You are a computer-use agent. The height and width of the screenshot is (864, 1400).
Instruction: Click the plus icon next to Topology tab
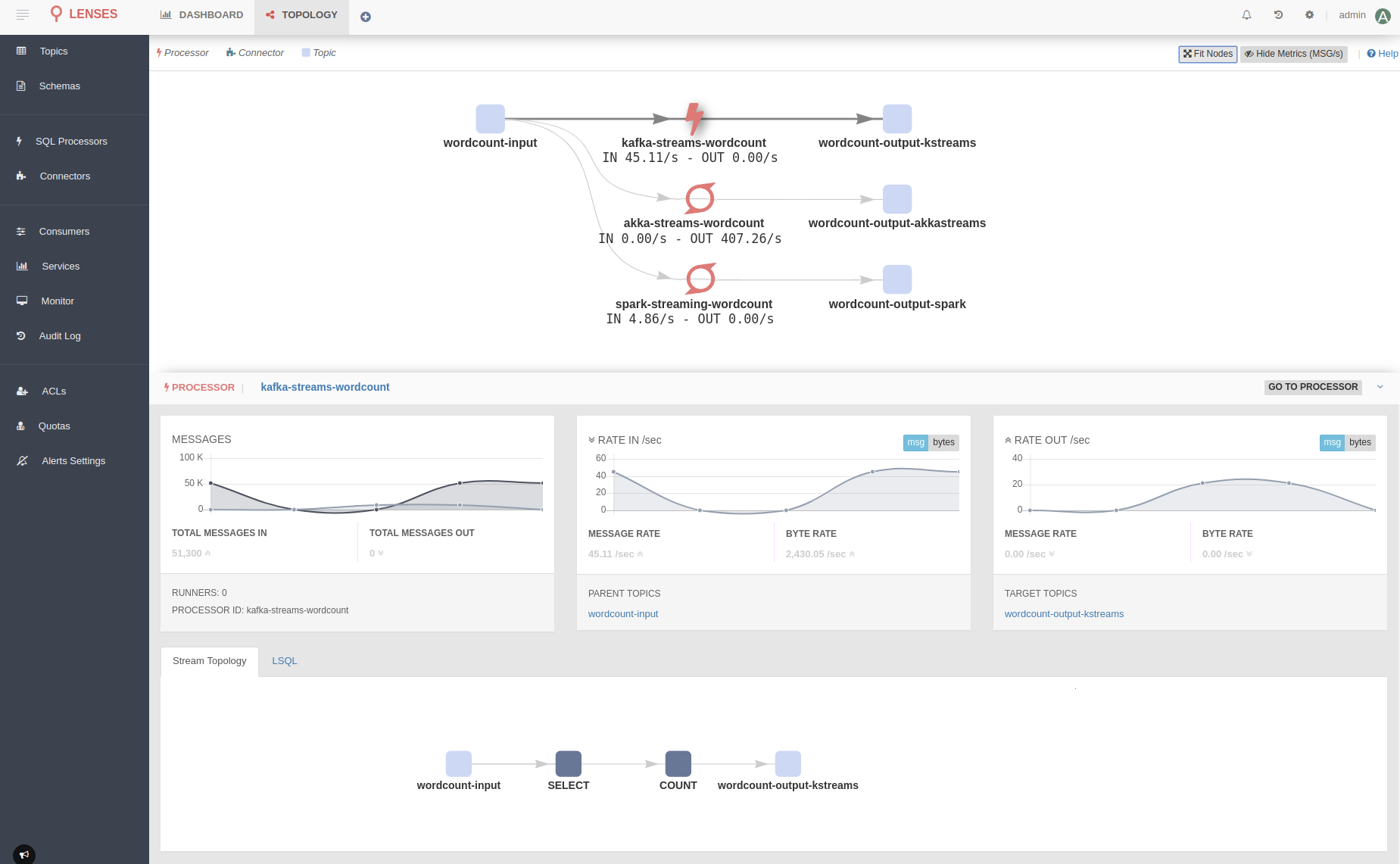(x=366, y=17)
